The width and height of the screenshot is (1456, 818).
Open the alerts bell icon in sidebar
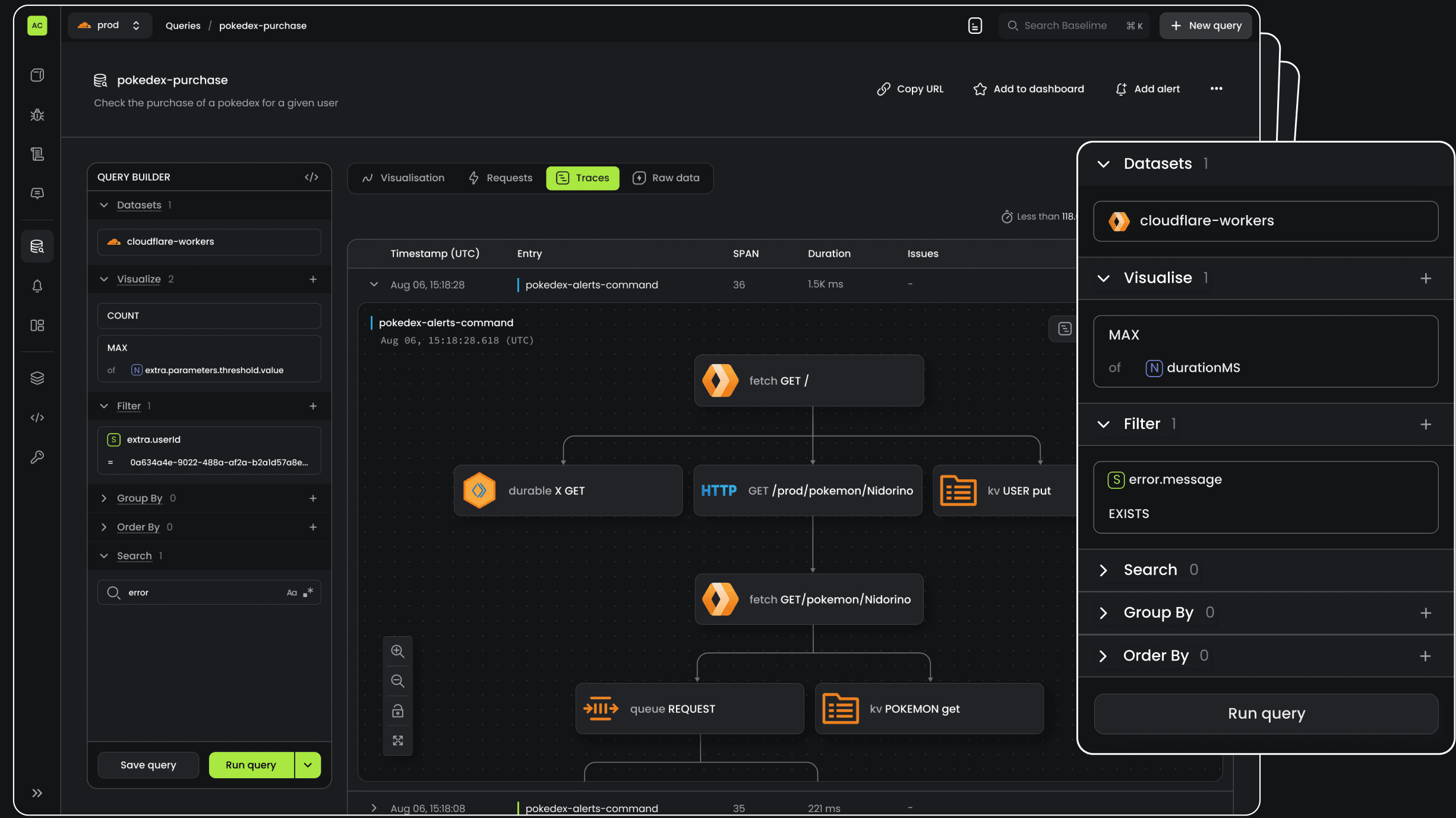click(x=37, y=286)
